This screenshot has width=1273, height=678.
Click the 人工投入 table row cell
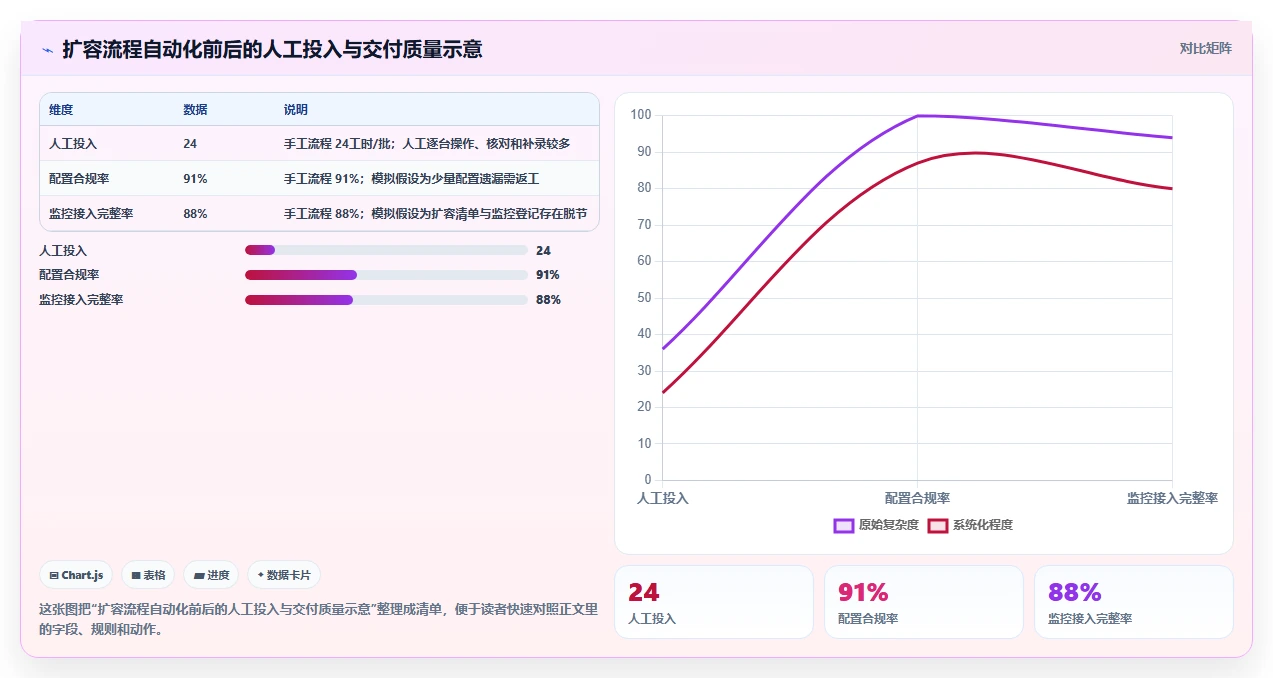coord(73,144)
